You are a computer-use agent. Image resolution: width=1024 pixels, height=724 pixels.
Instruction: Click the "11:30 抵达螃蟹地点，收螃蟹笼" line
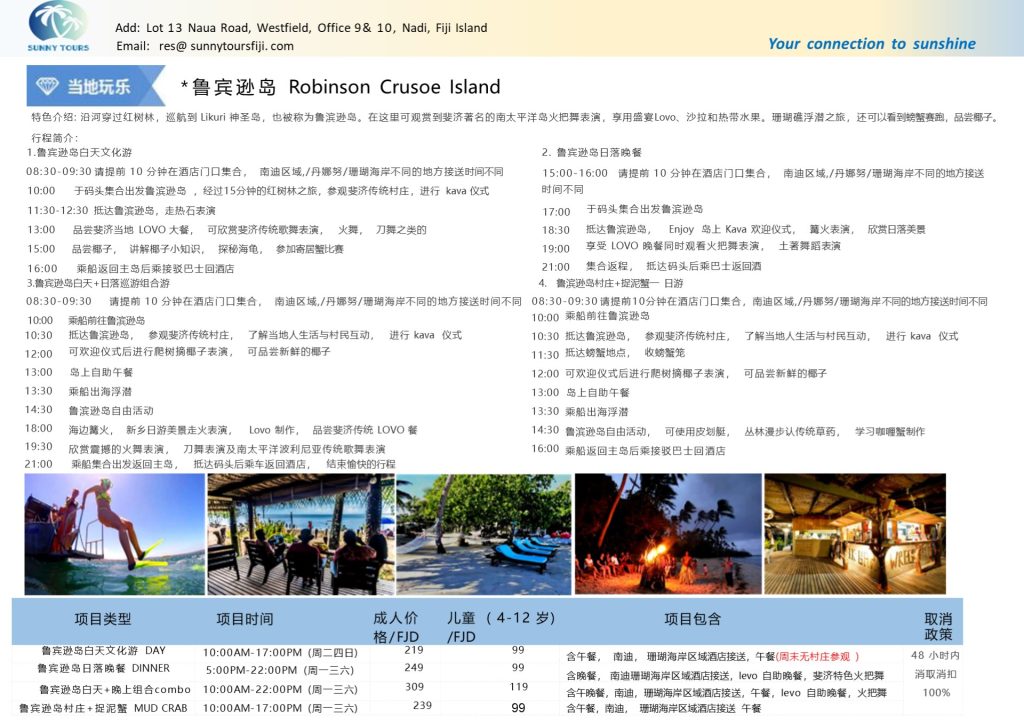(x=608, y=353)
